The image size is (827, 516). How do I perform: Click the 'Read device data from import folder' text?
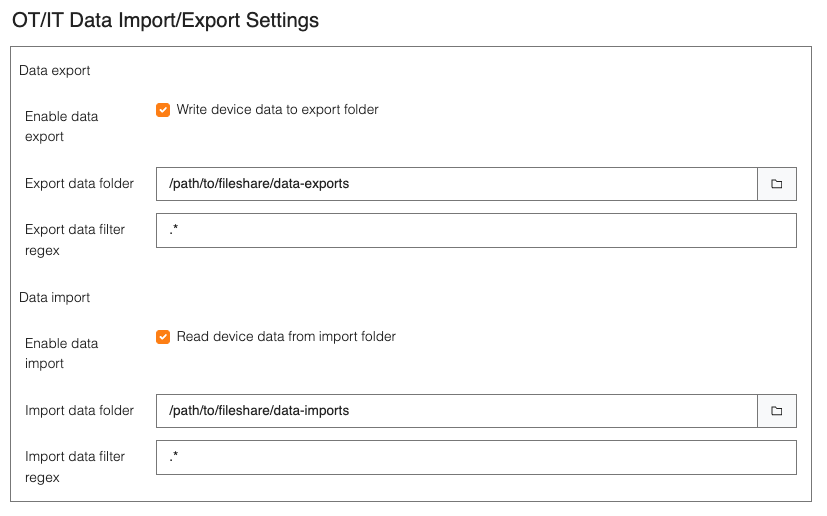[x=286, y=337]
